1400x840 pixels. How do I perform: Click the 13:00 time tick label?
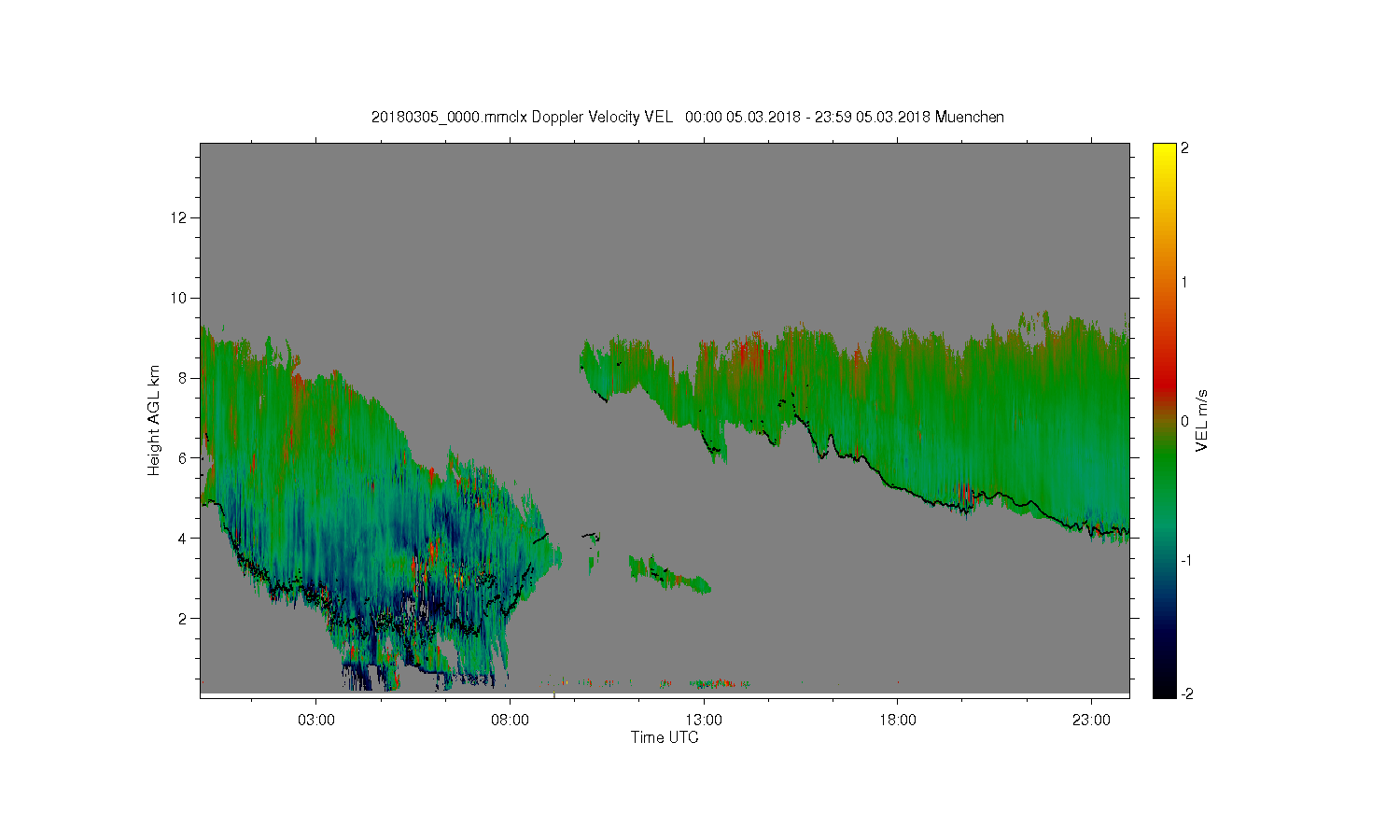point(704,721)
